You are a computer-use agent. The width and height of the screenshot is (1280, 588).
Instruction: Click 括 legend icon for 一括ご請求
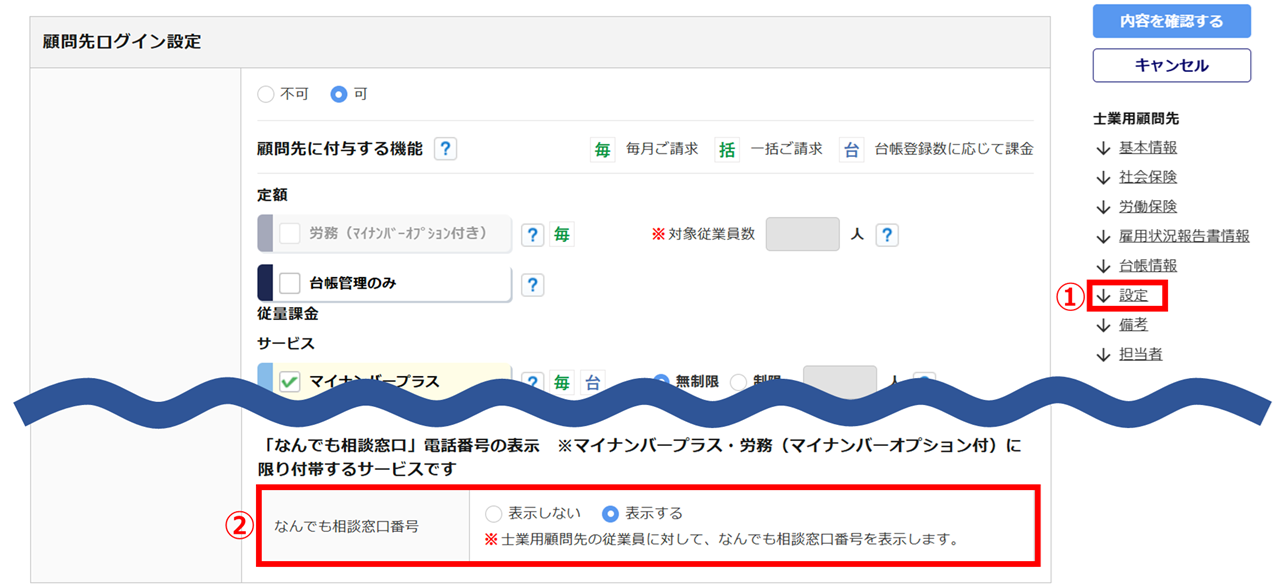[727, 149]
